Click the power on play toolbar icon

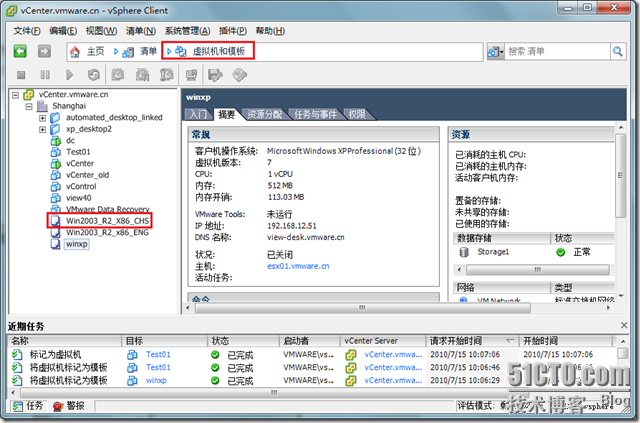(x=69, y=75)
